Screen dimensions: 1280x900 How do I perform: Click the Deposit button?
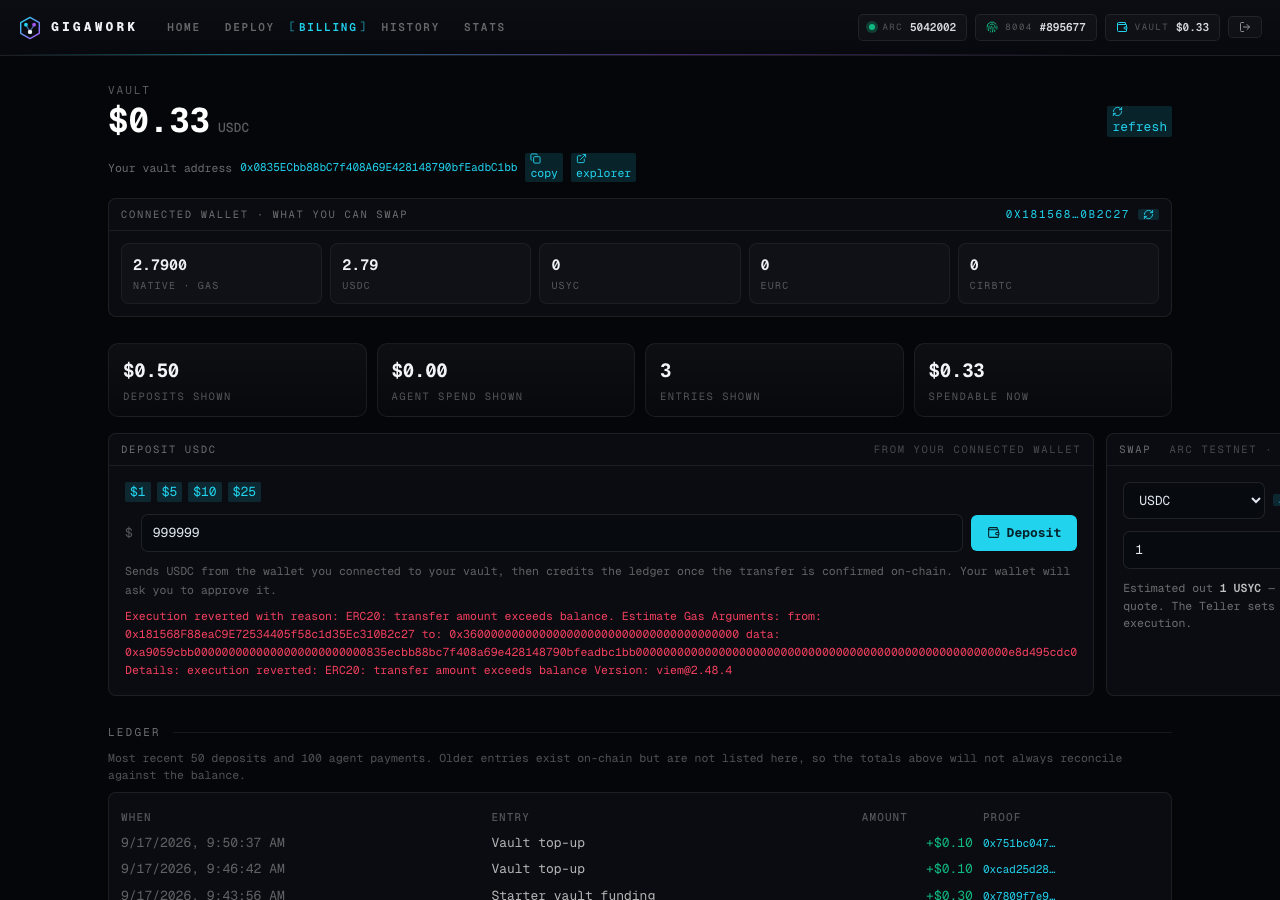[1024, 533]
